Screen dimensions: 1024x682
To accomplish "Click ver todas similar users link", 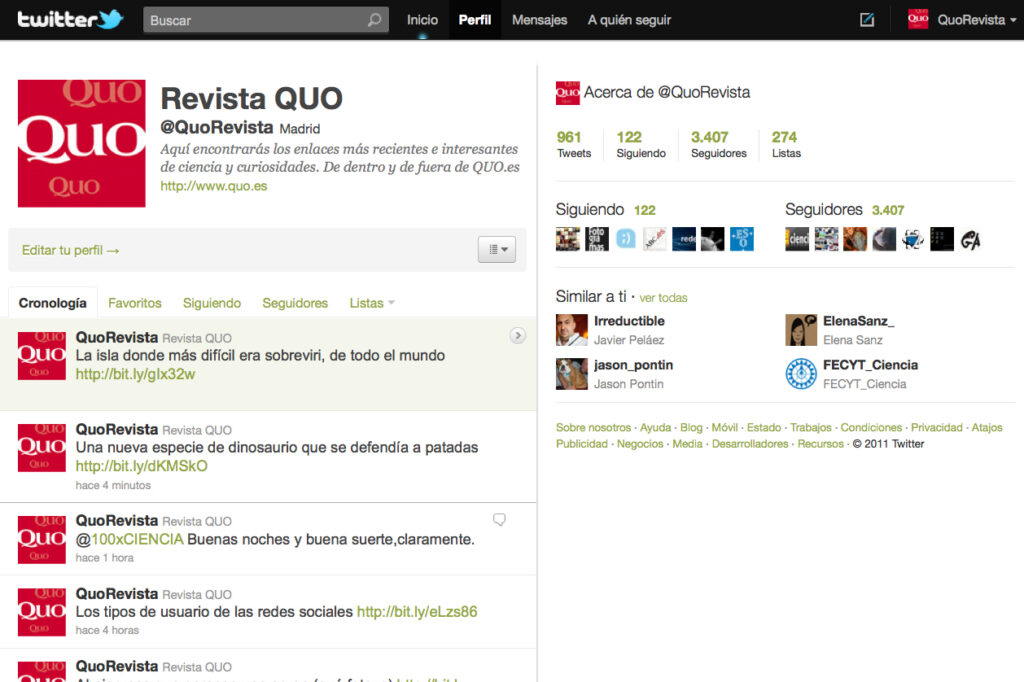I will pyautogui.click(x=664, y=298).
